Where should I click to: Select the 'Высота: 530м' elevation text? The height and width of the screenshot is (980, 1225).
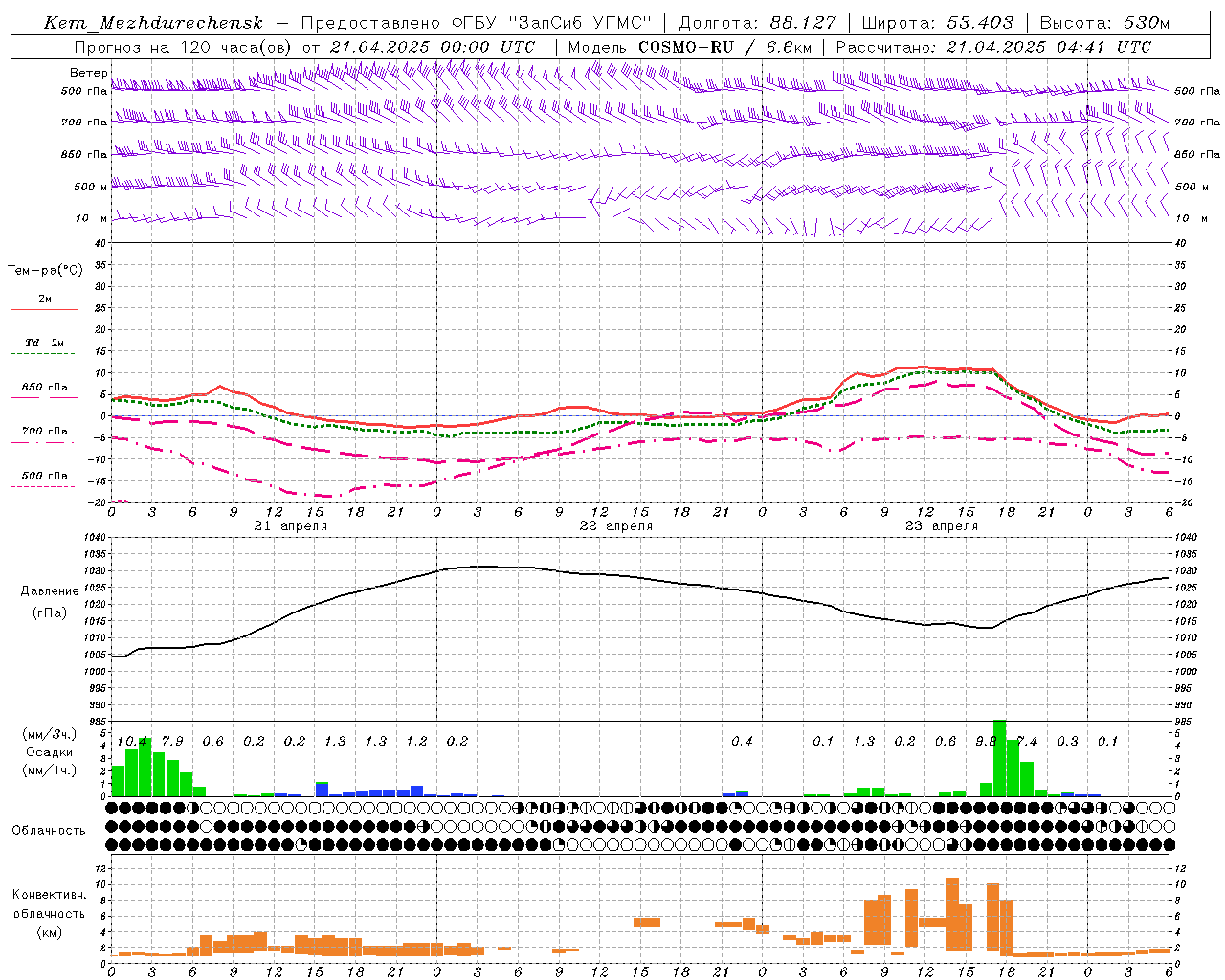[x=1104, y=23]
